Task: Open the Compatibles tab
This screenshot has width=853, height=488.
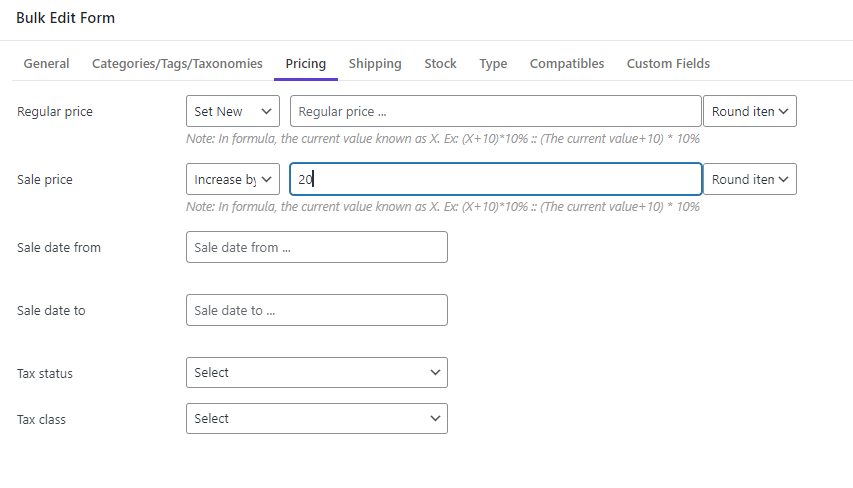Action: click(x=567, y=64)
